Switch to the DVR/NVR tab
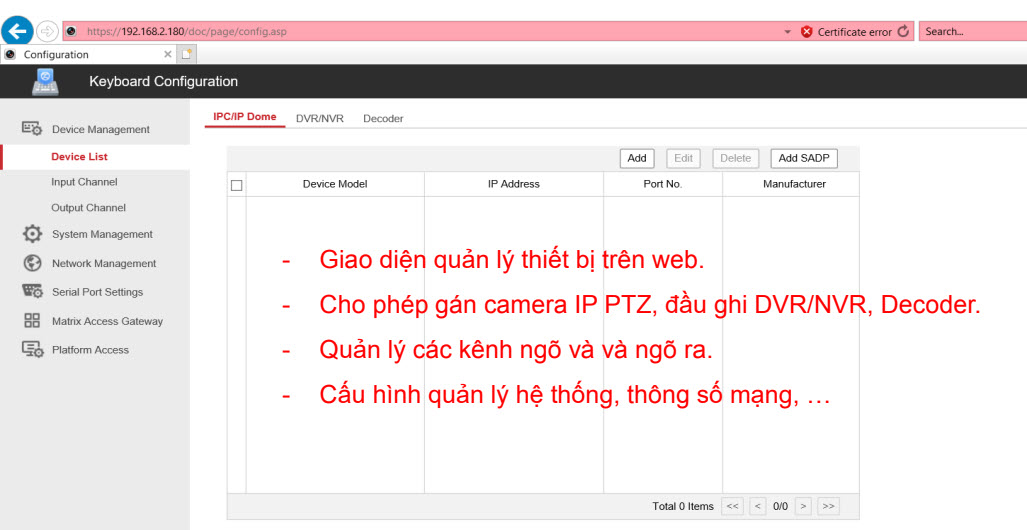Screen dimensions: 1027x530 pos(319,118)
